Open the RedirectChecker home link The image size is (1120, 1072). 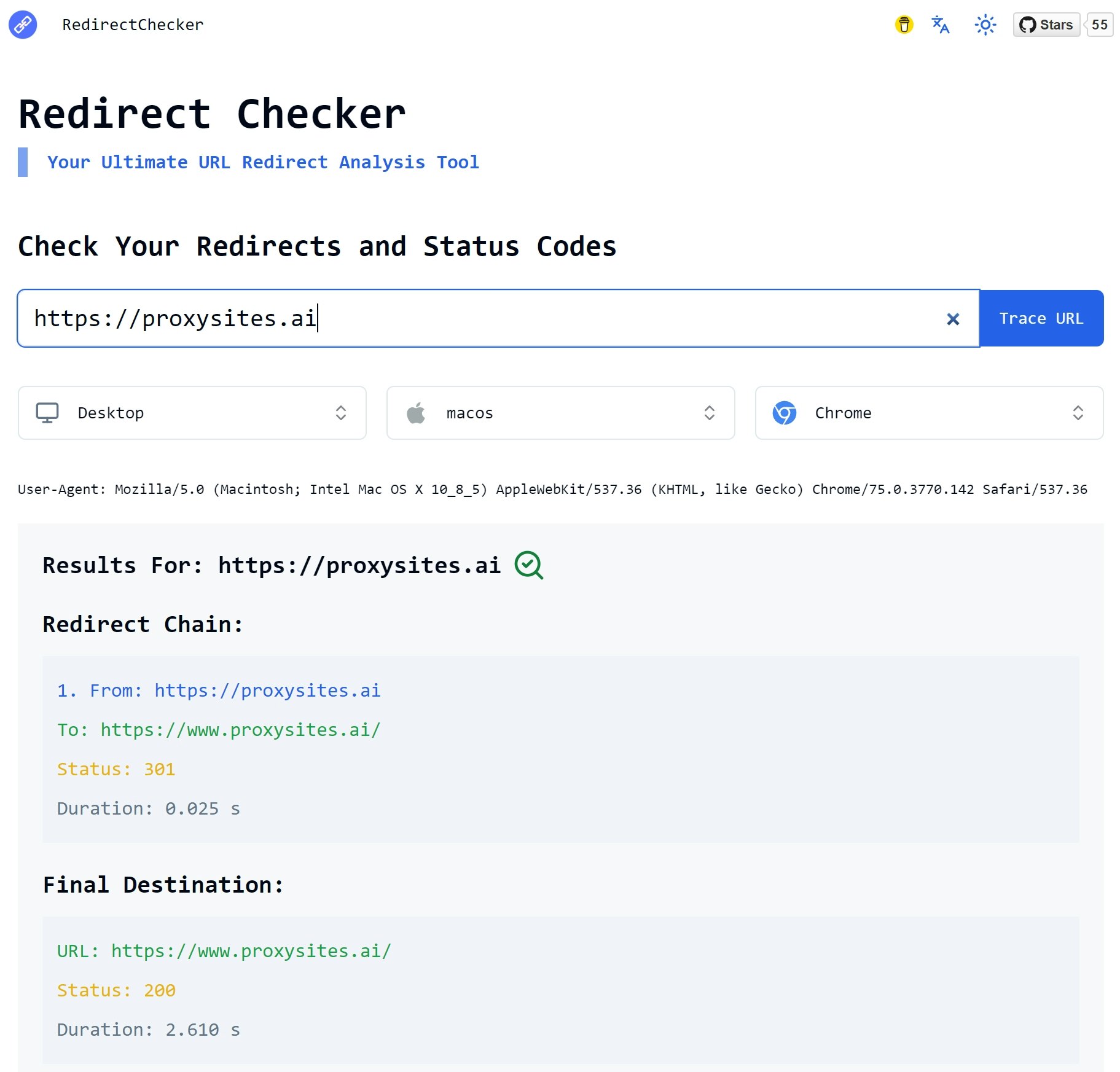[x=133, y=25]
